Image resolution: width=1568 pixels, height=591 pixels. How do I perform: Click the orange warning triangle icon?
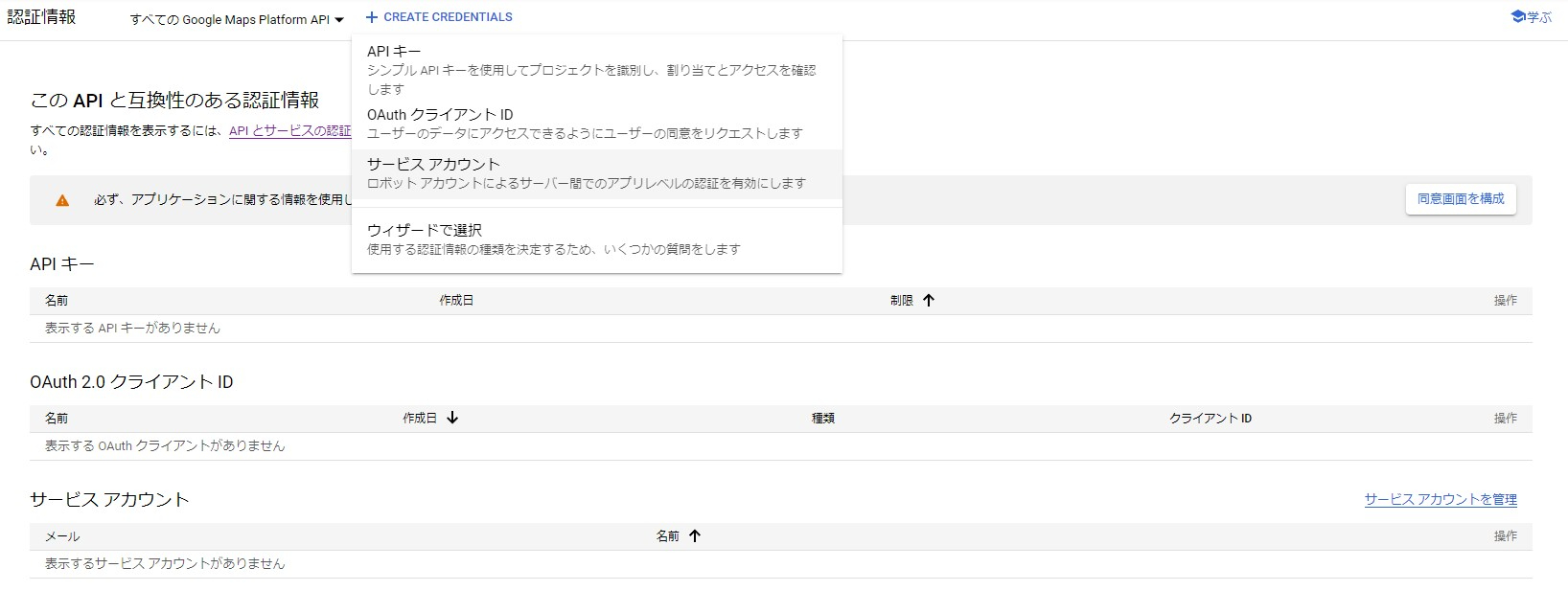click(62, 200)
